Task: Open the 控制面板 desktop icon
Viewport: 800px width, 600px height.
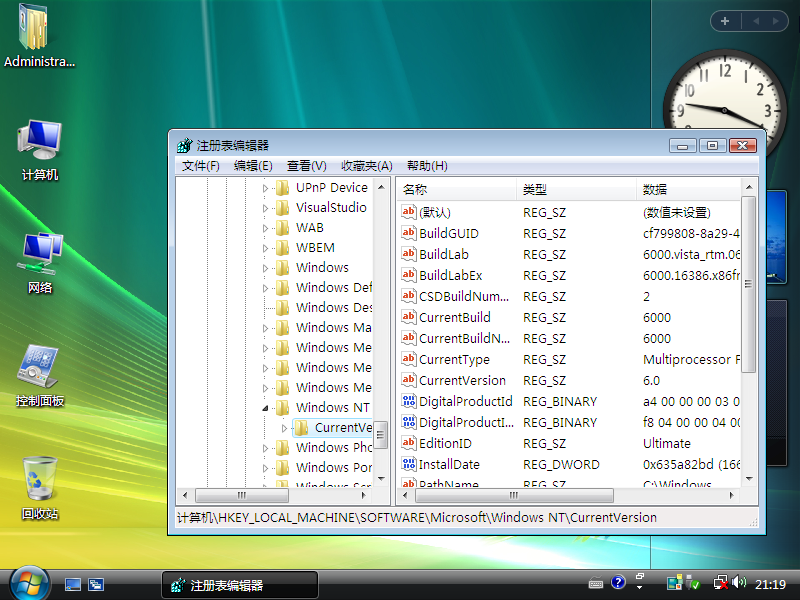Action: [39, 376]
